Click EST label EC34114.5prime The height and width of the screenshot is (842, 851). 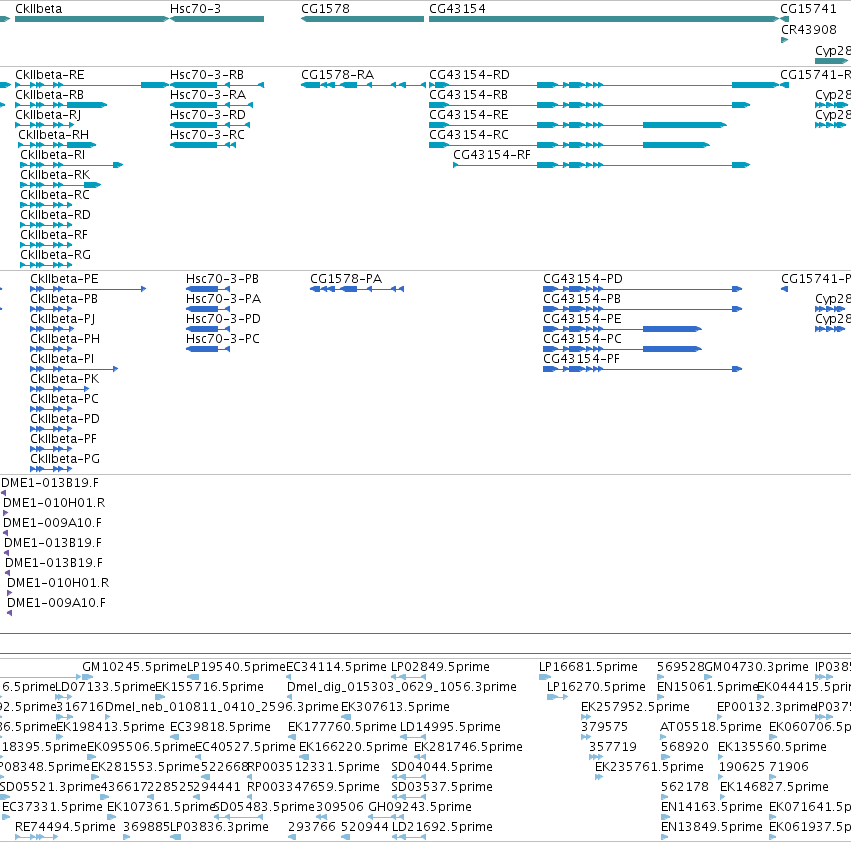pyautogui.click(x=336, y=667)
